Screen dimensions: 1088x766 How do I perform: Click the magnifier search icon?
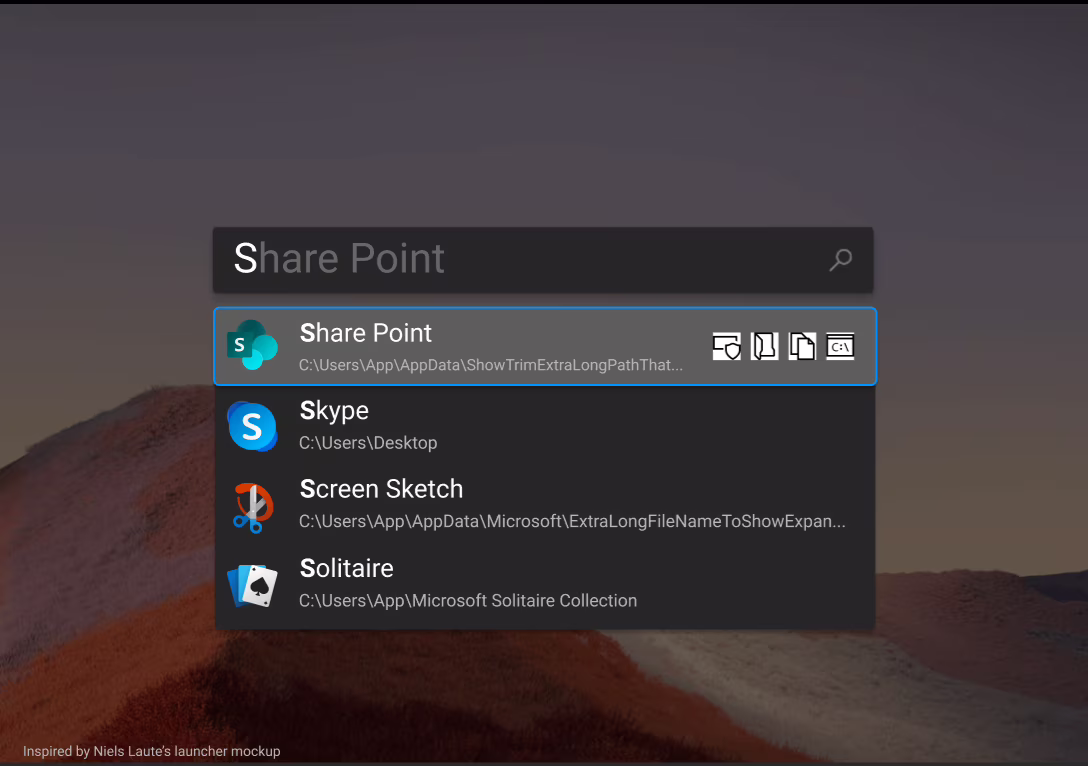coord(841,260)
